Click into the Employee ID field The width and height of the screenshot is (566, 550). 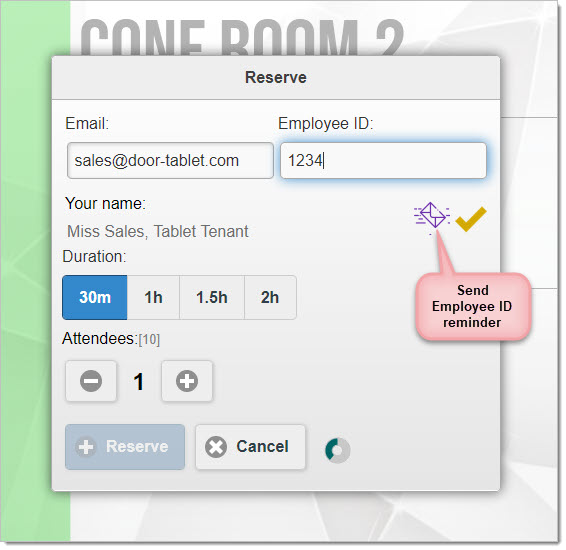pos(383,160)
